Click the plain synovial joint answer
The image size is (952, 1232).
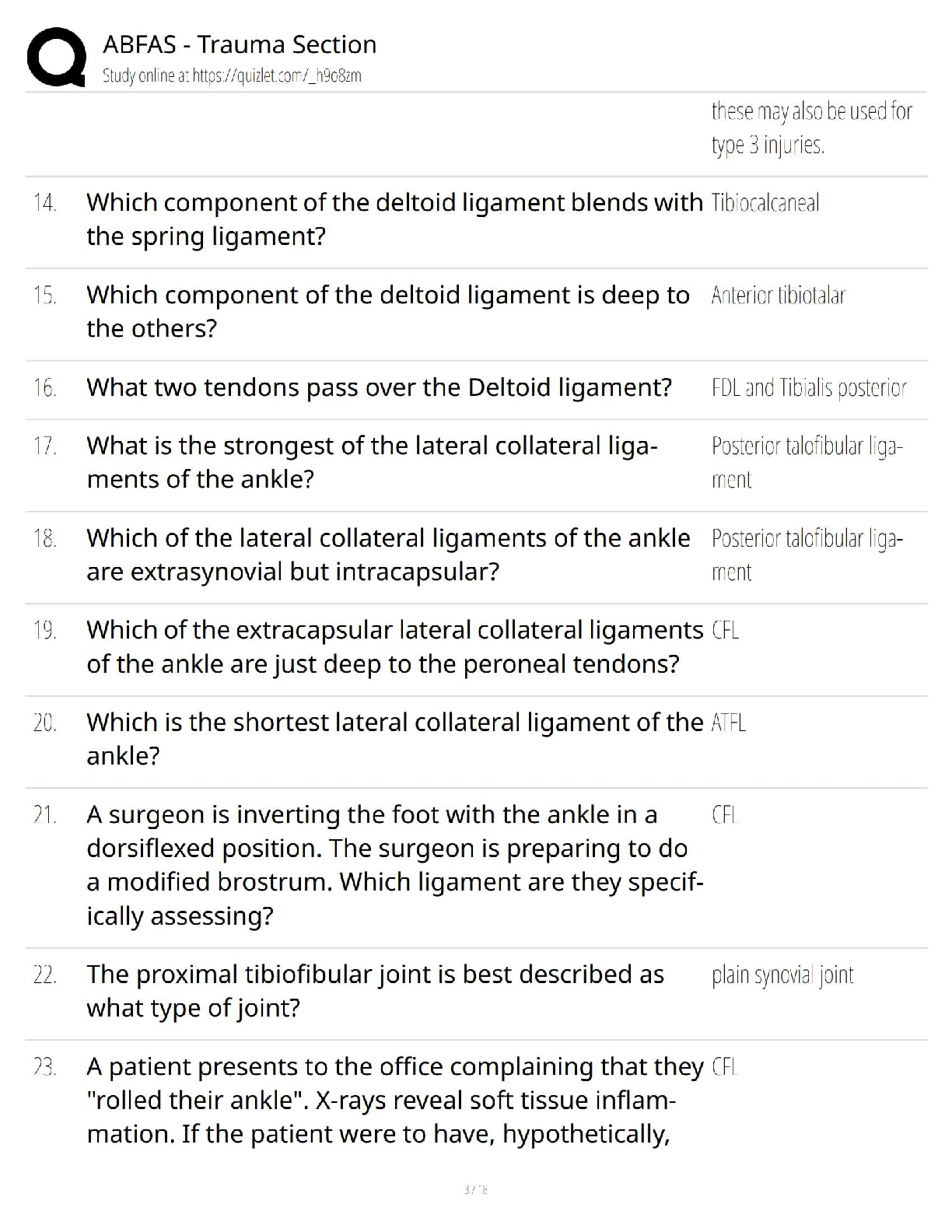coord(782,975)
